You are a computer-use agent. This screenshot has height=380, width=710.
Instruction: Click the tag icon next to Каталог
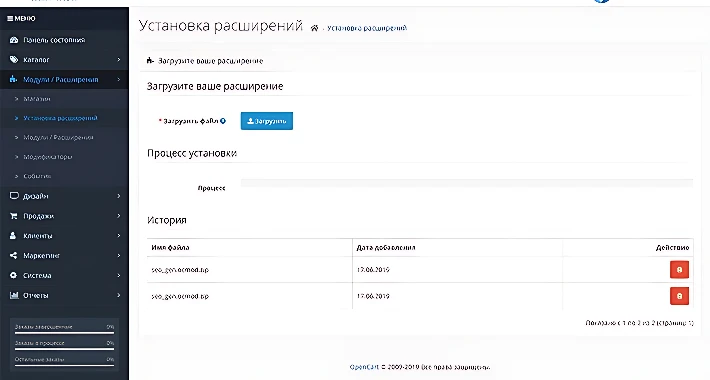point(14,59)
